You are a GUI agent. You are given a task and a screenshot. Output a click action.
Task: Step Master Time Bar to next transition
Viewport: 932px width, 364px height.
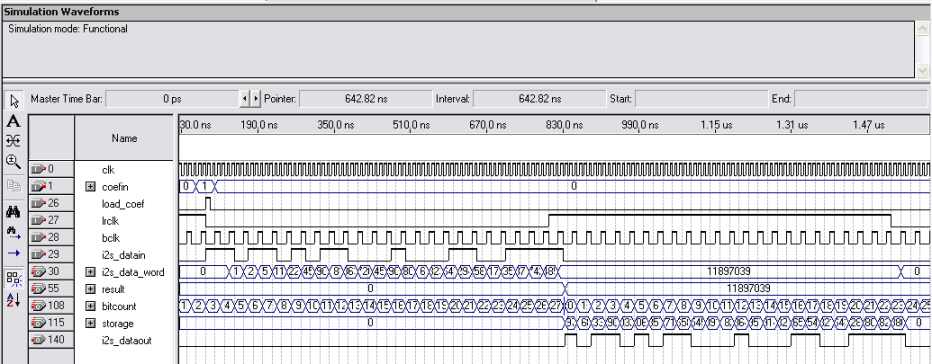[256, 98]
